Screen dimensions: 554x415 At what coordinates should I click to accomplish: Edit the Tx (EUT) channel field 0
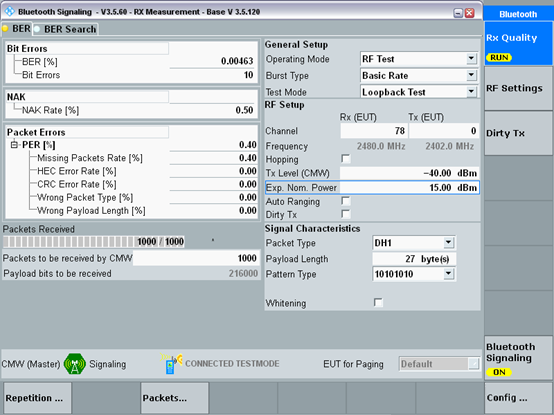444,131
